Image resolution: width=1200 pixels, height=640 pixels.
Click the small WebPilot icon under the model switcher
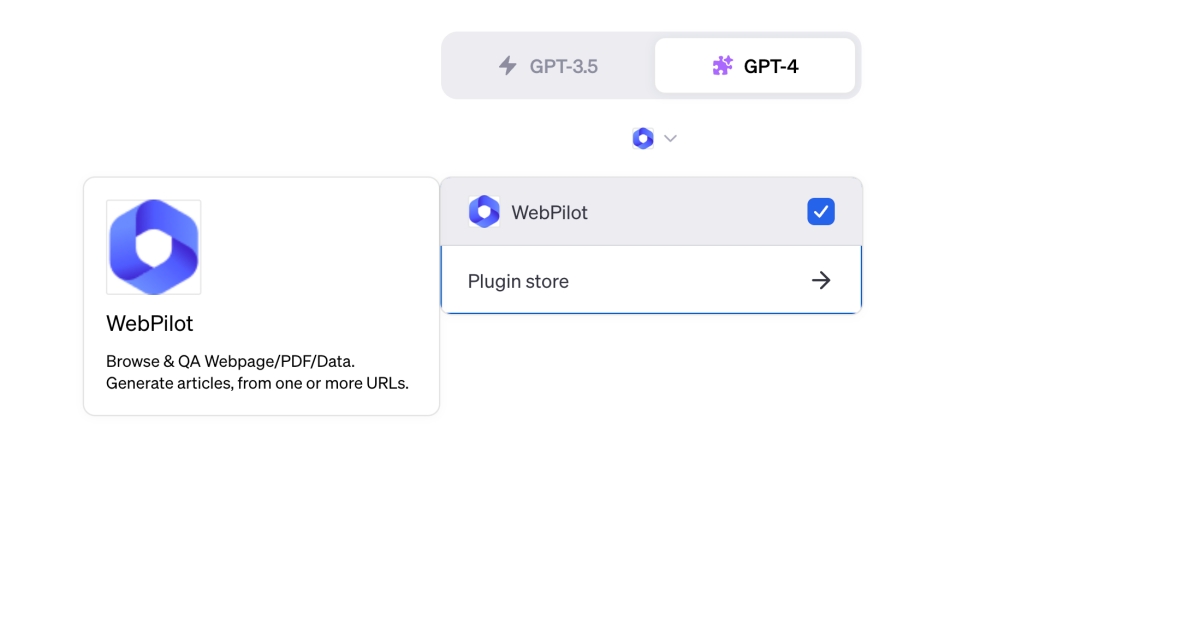[x=643, y=139]
